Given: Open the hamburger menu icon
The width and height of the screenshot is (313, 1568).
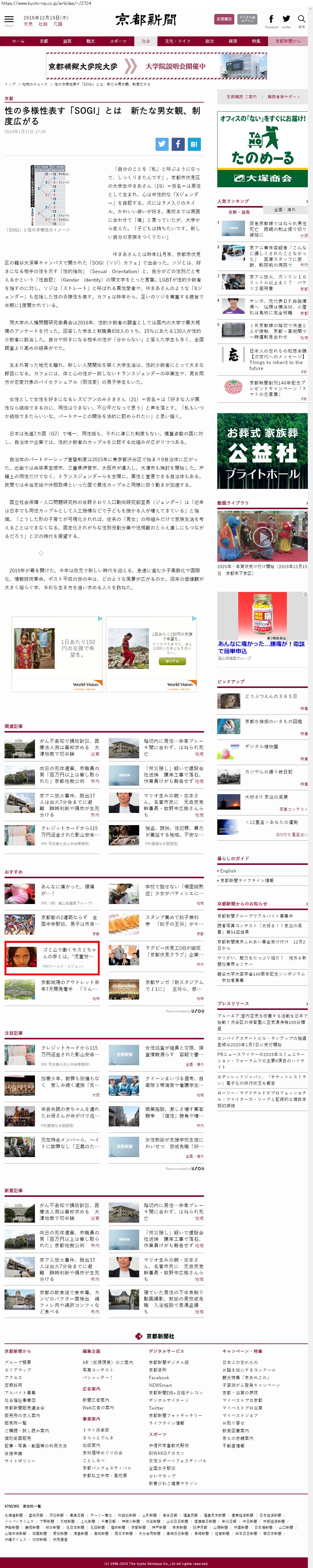Looking at the screenshot, I should pyautogui.click(x=9, y=19).
